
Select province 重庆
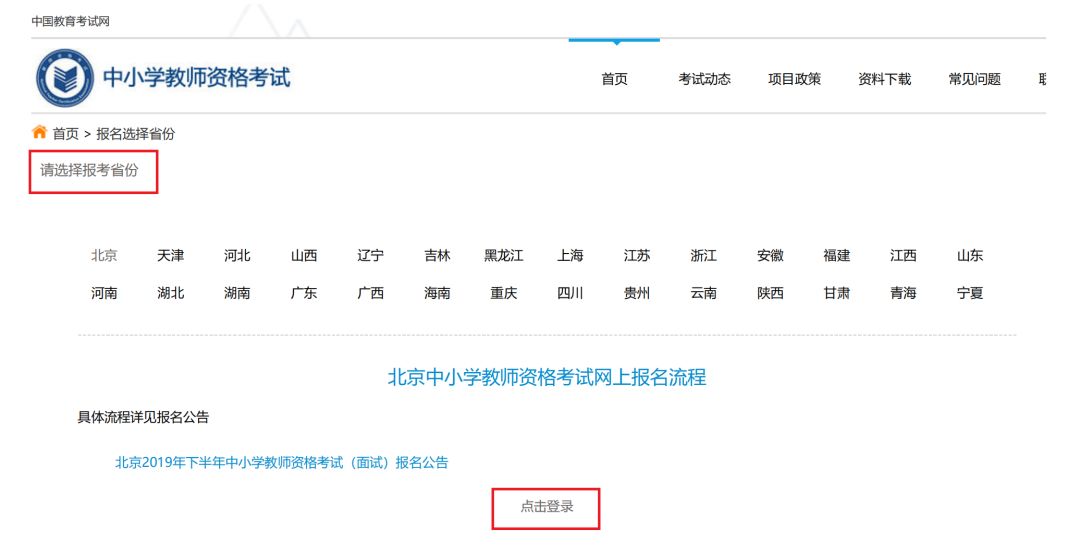(x=503, y=293)
